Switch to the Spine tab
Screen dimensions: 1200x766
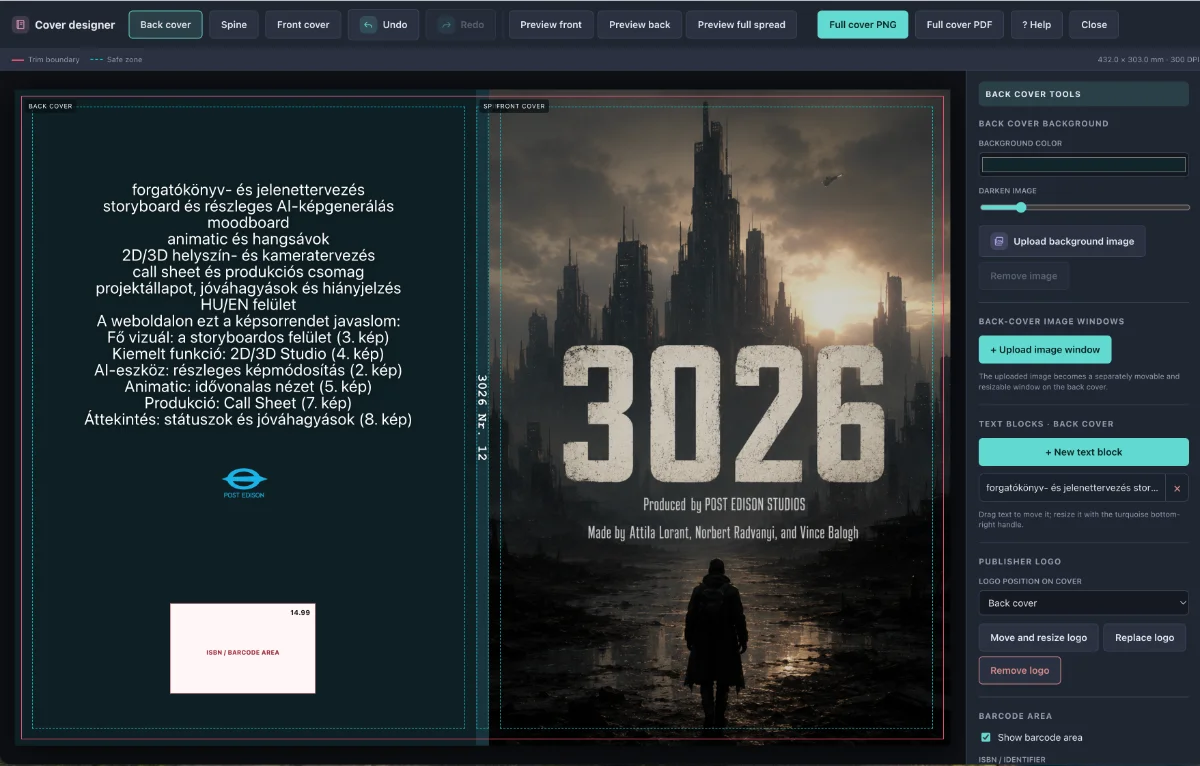[234, 25]
